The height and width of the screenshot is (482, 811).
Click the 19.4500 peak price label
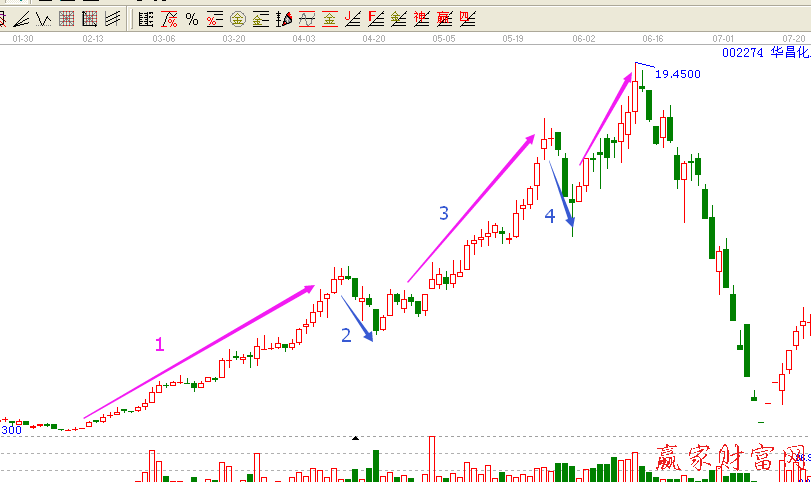point(677,74)
